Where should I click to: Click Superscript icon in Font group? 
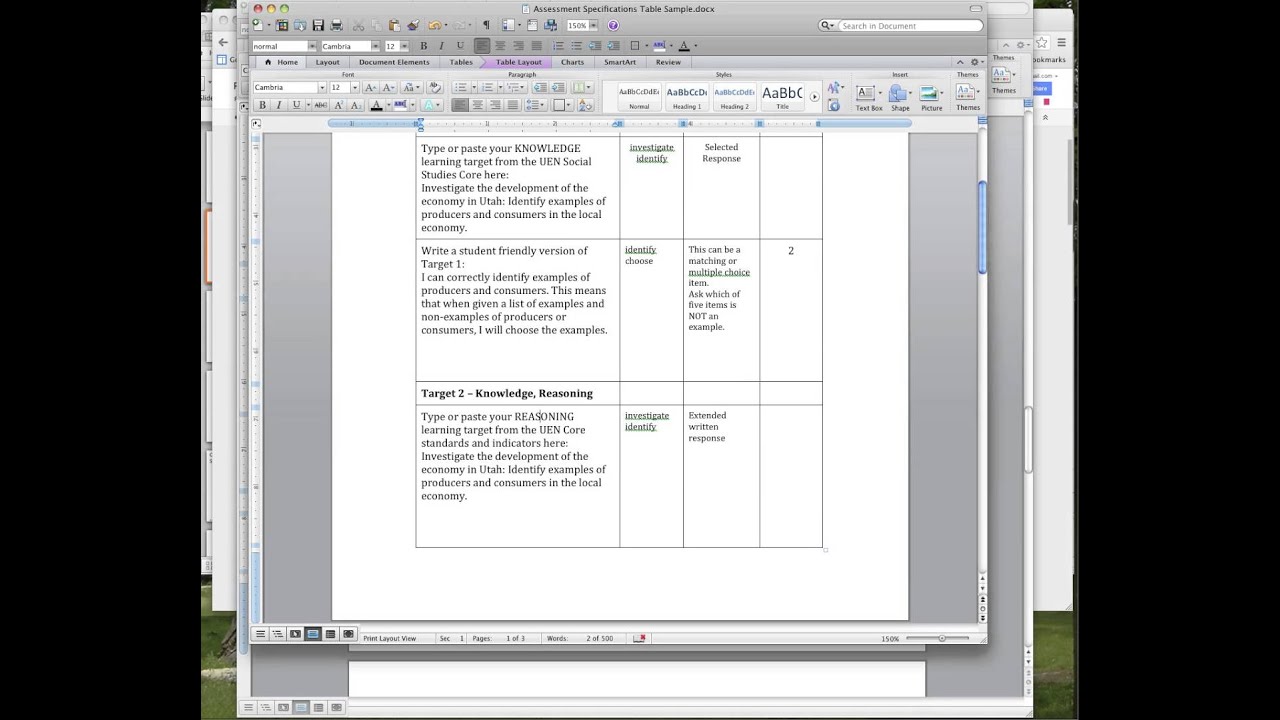click(x=339, y=105)
